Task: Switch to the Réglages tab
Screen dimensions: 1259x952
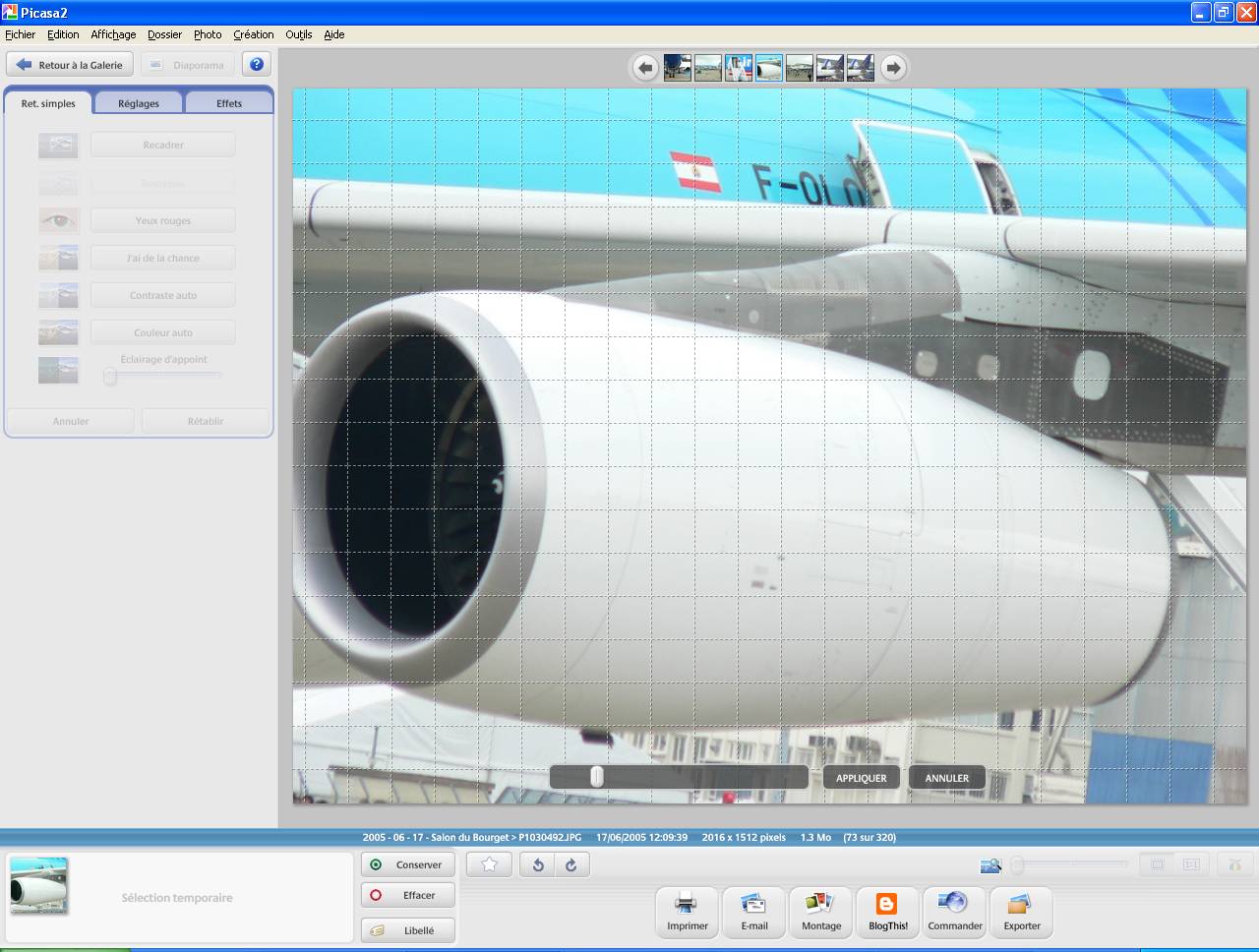Action: tap(139, 103)
